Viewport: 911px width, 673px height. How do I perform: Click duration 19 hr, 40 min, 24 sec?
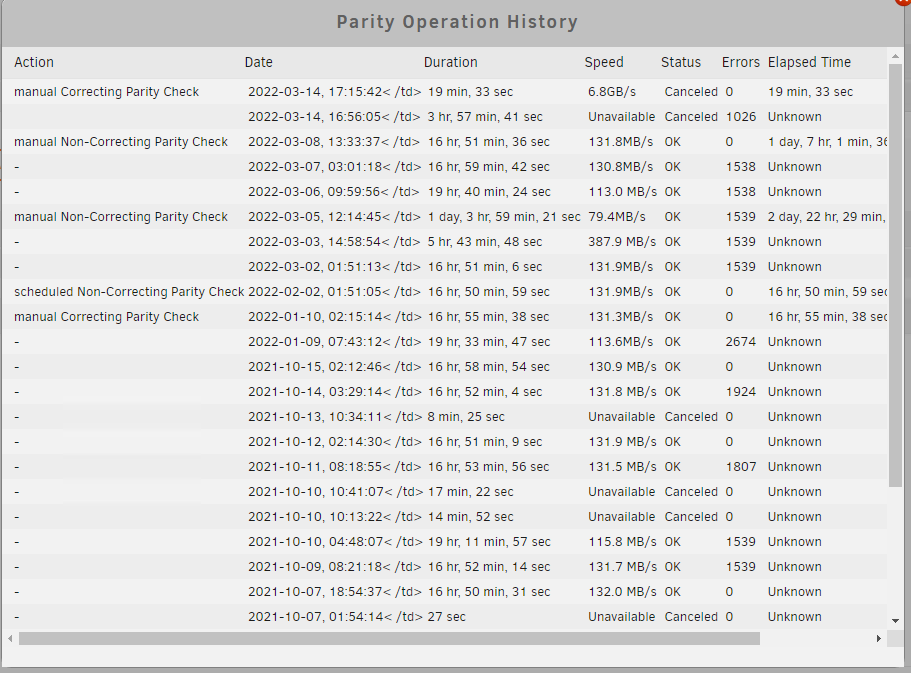(x=489, y=192)
